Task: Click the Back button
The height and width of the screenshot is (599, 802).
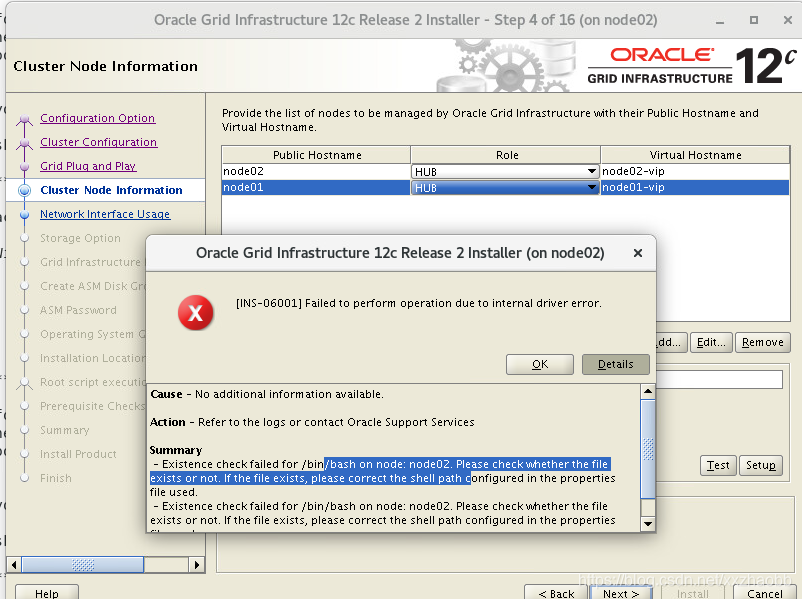Action: (x=556, y=592)
